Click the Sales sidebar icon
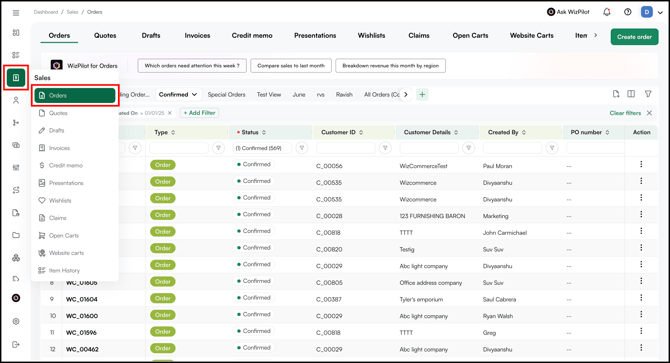The height and width of the screenshot is (363, 670). (16, 78)
